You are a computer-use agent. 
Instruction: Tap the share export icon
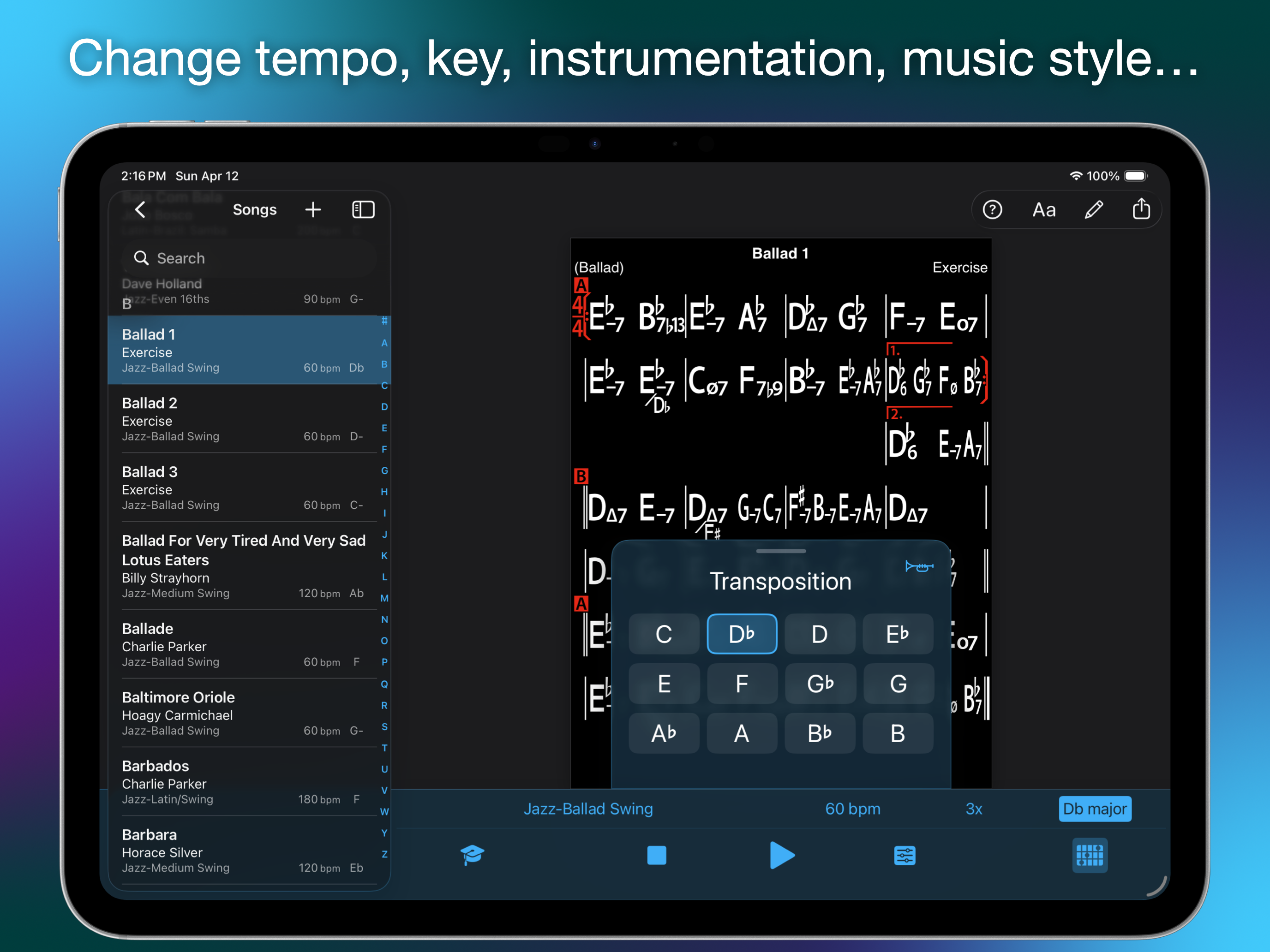click(1141, 209)
